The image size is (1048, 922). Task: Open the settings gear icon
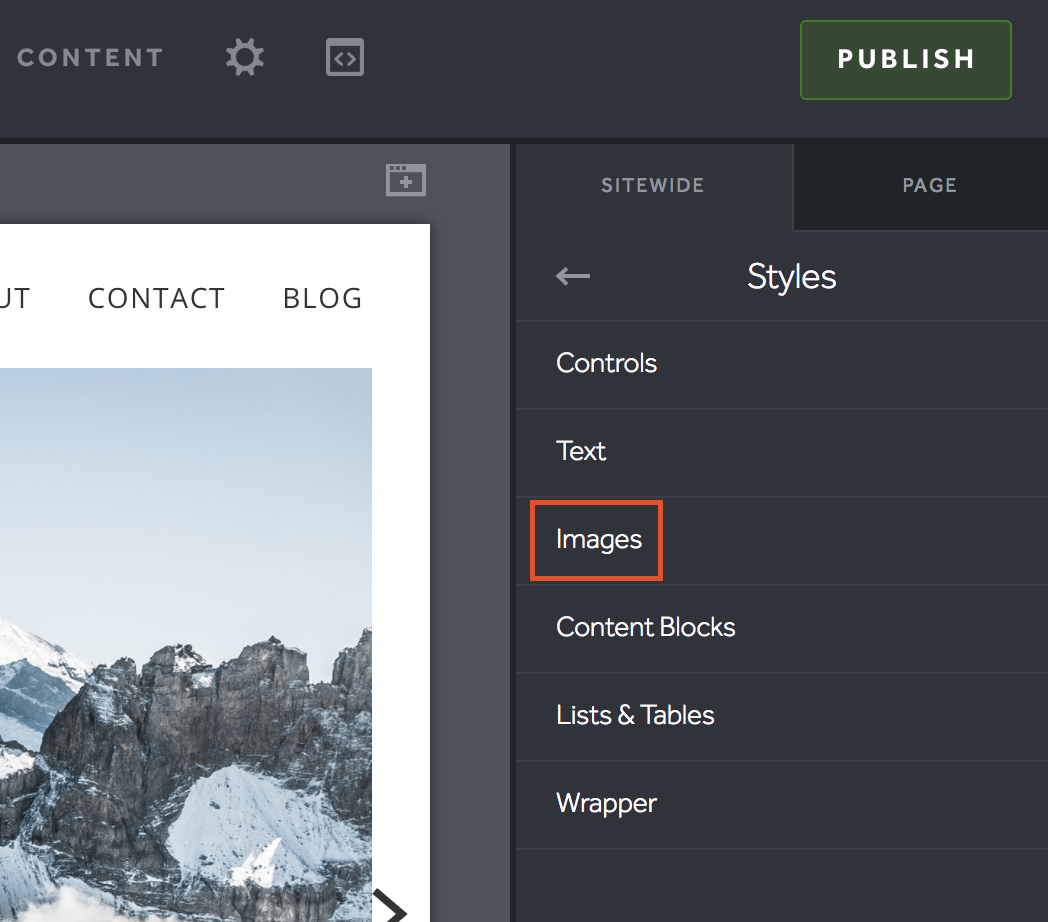244,58
